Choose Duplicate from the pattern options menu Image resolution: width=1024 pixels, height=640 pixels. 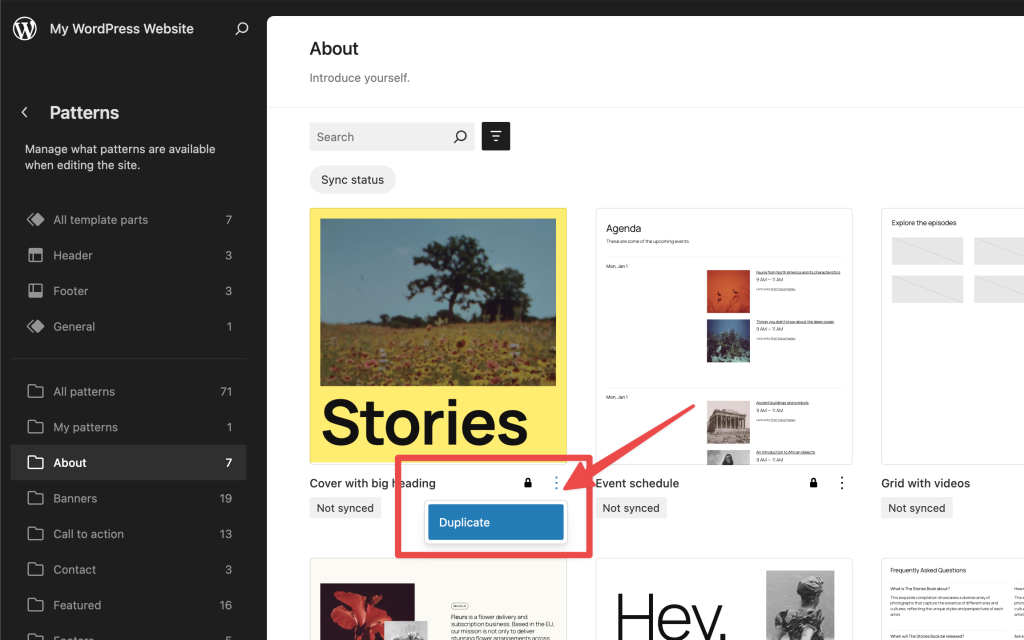pos(495,522)
